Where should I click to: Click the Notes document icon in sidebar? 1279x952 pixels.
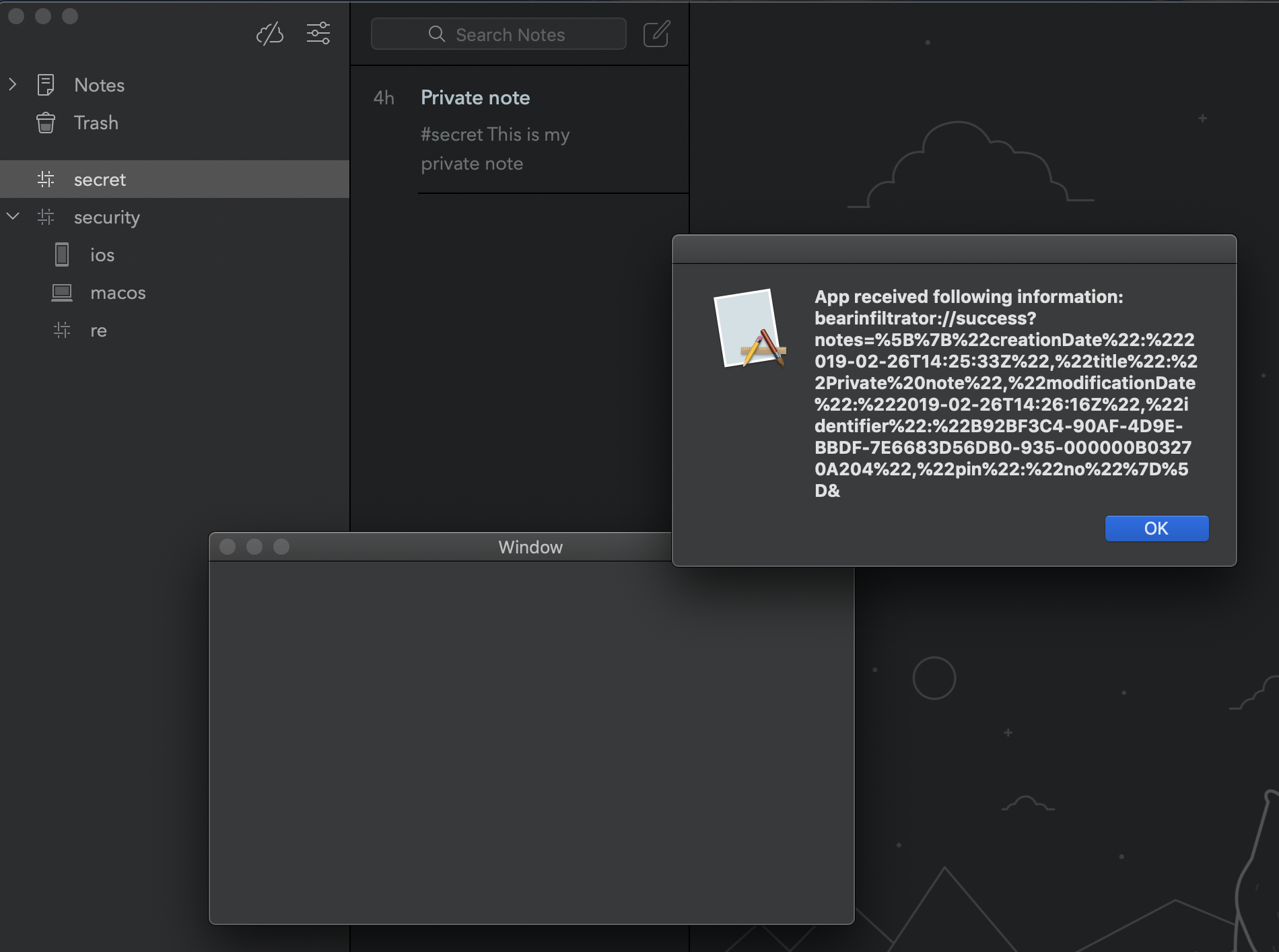pos(46,85)
